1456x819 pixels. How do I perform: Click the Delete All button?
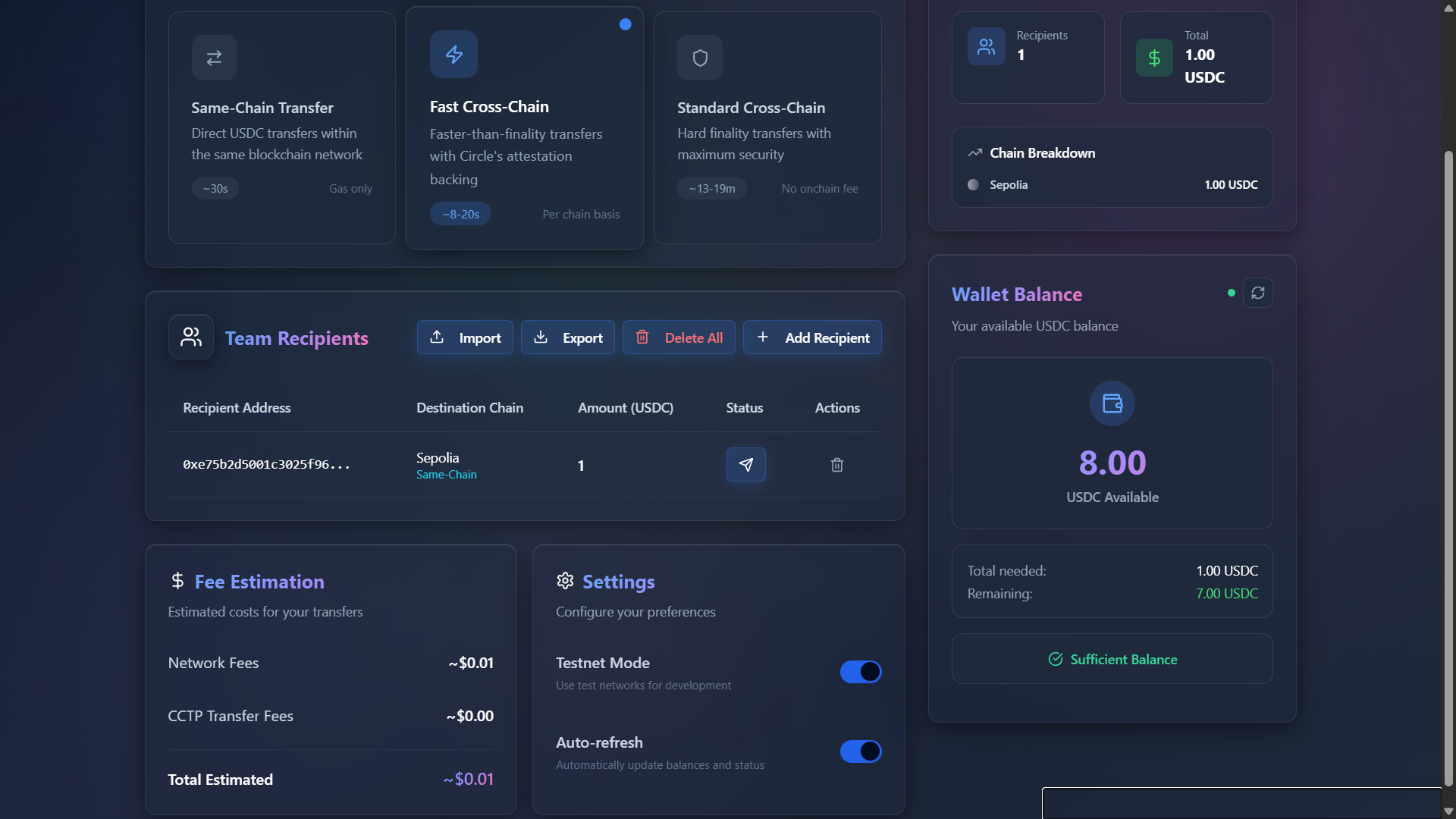point(678,337)
